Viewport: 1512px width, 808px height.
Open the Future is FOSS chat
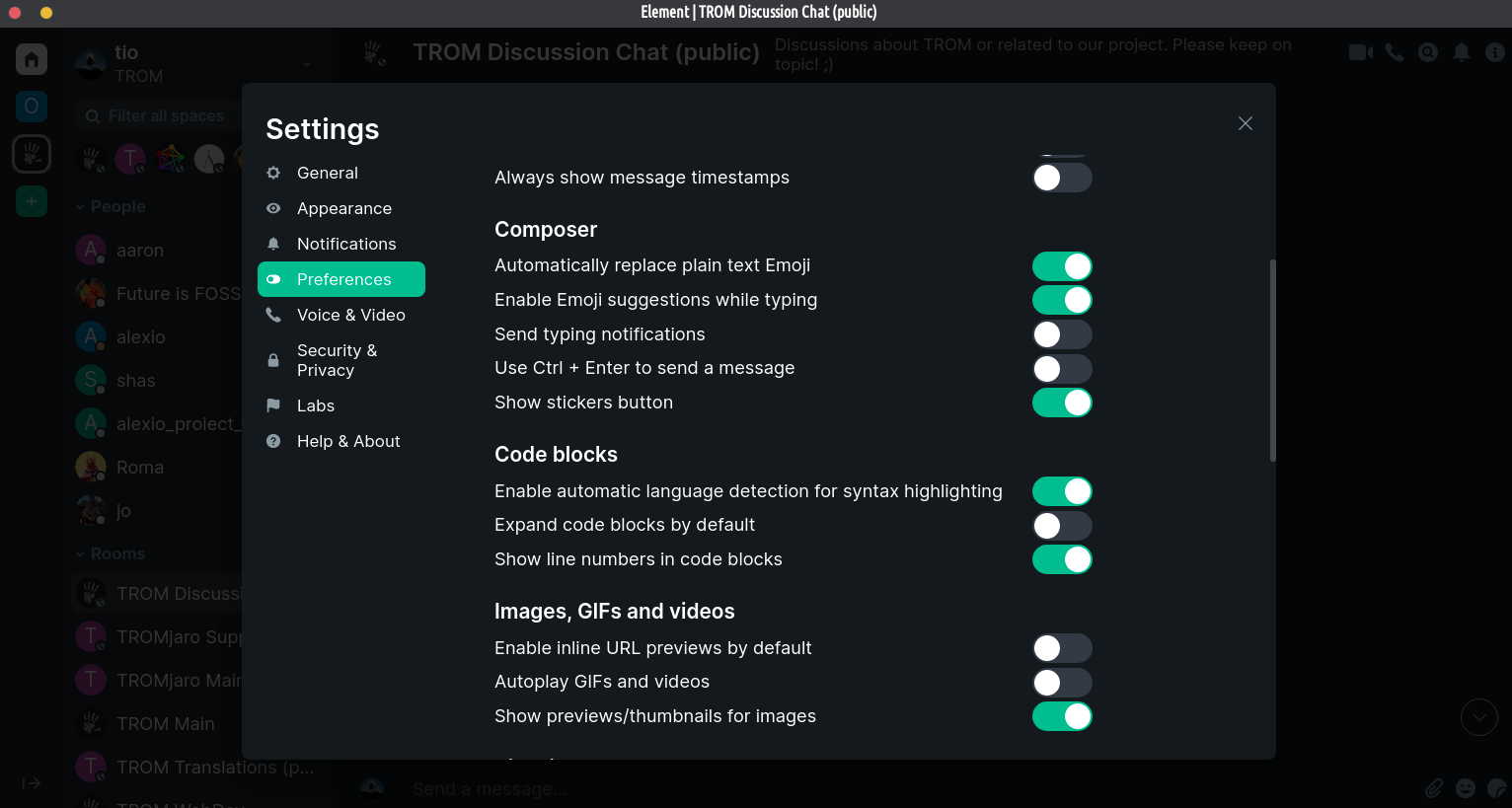[x=158, y=294]
